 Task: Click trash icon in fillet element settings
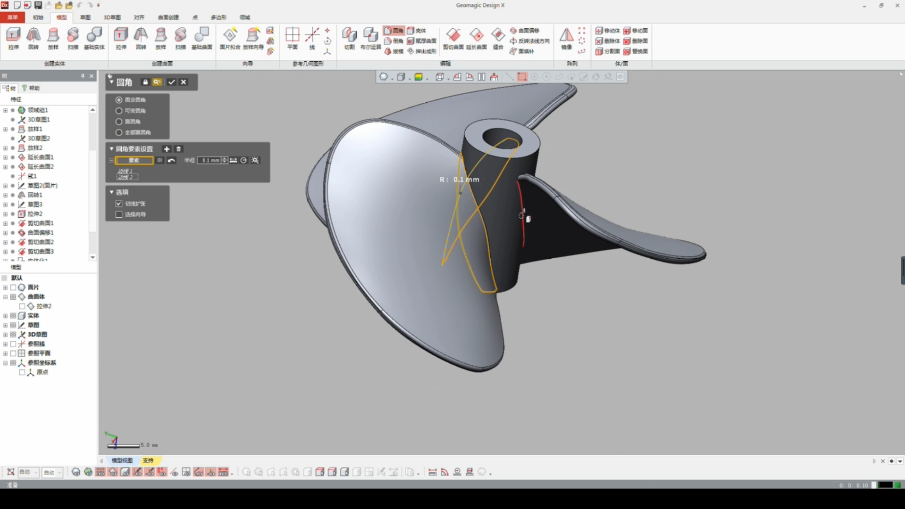[179, 149]
